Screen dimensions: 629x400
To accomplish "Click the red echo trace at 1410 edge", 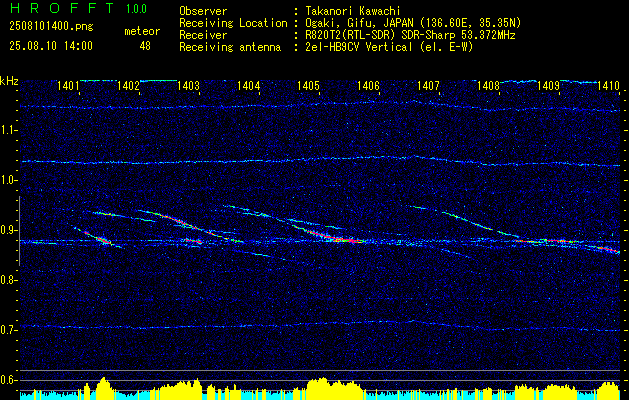I will (610, 250).
